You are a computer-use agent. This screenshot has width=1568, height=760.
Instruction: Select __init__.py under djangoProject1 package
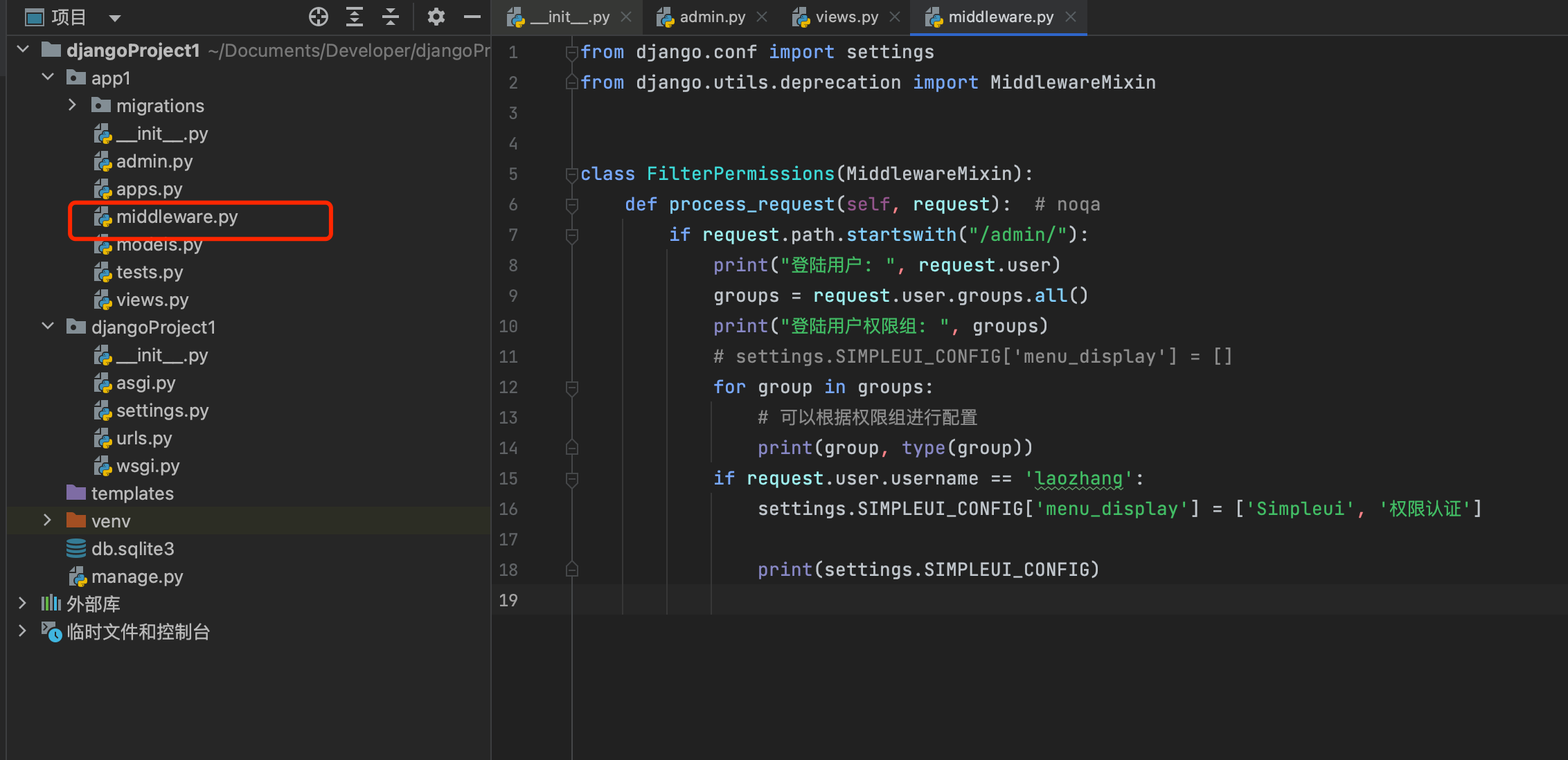click(x=162, y=355)
